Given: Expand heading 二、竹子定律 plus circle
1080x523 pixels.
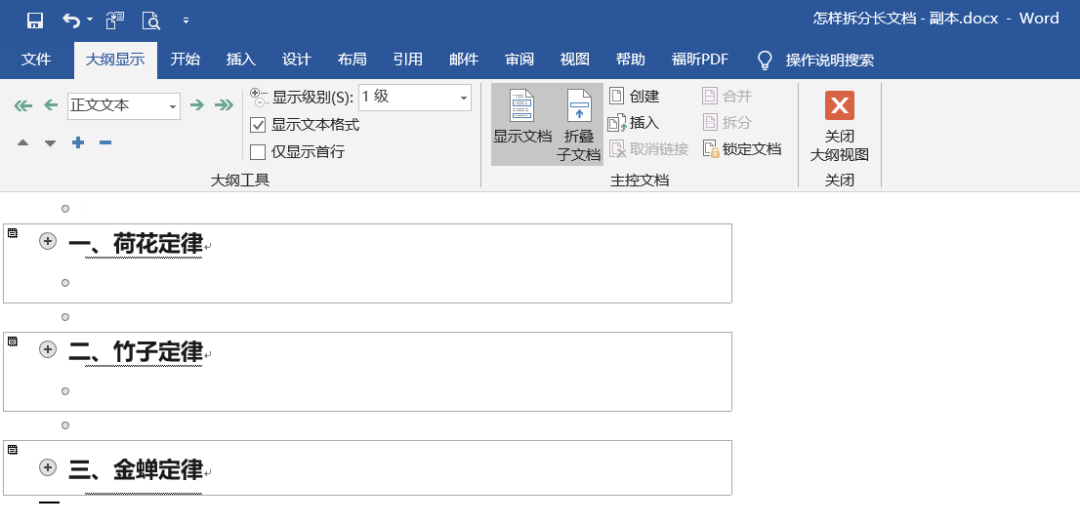Looking at the screenshot, I should [x=48, y=350].
